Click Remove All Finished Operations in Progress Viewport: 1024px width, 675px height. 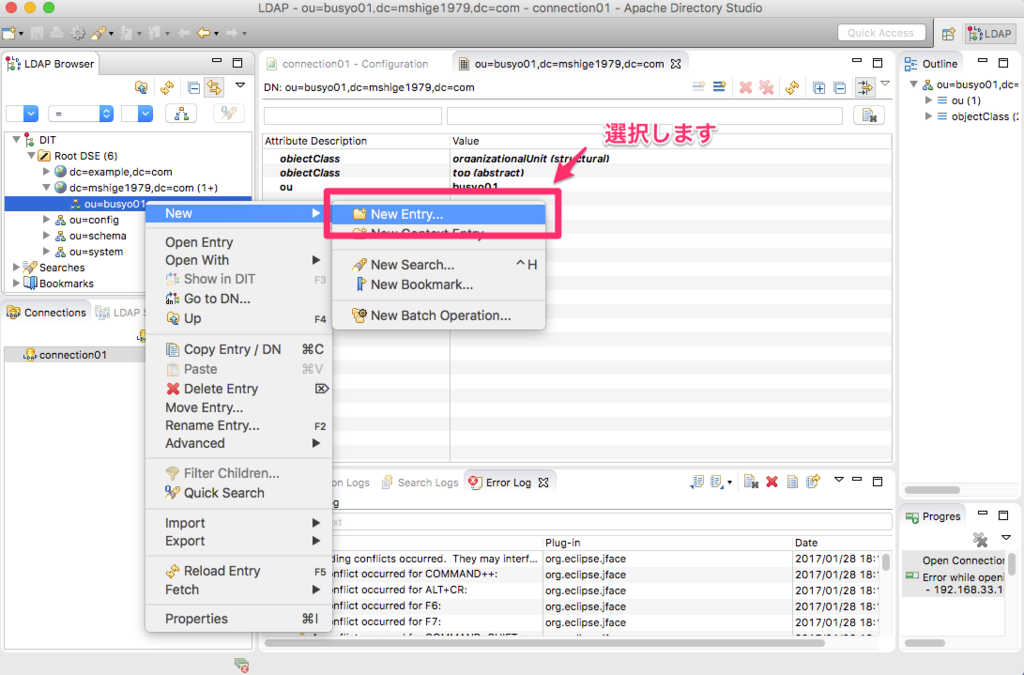pyautogui.click(x=980, y=539)
